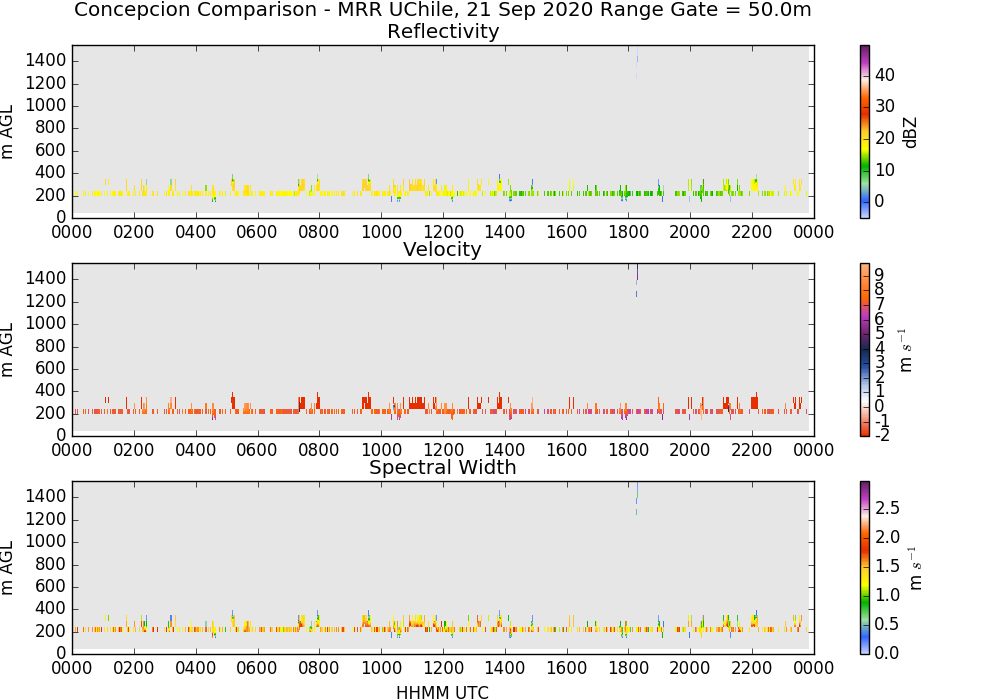Click the m AGL label of Velocity plot
Image resolution: width=1000 pixels, height=700 pixels.
click(7, 350)
